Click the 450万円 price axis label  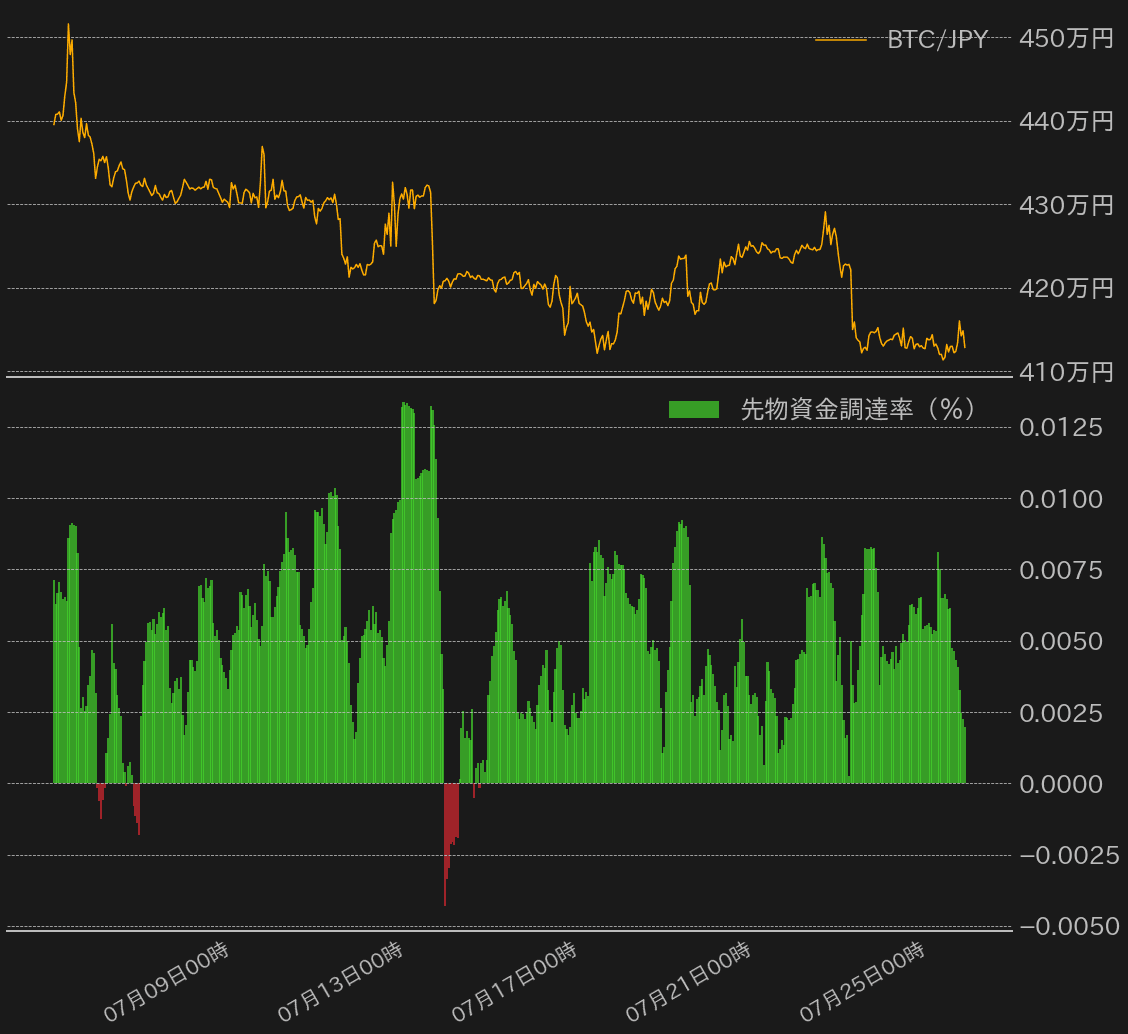point(1065,39)
